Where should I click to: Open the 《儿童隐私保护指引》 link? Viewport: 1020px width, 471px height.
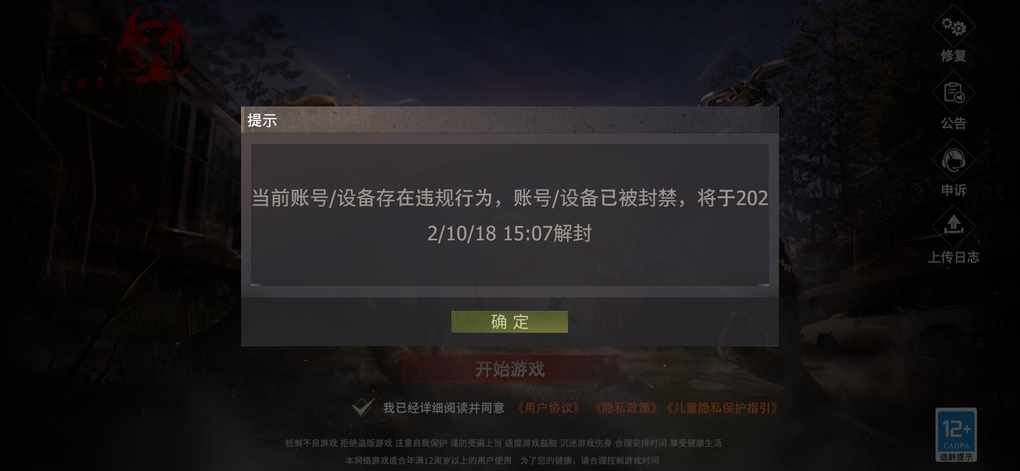tap(721, 408)
